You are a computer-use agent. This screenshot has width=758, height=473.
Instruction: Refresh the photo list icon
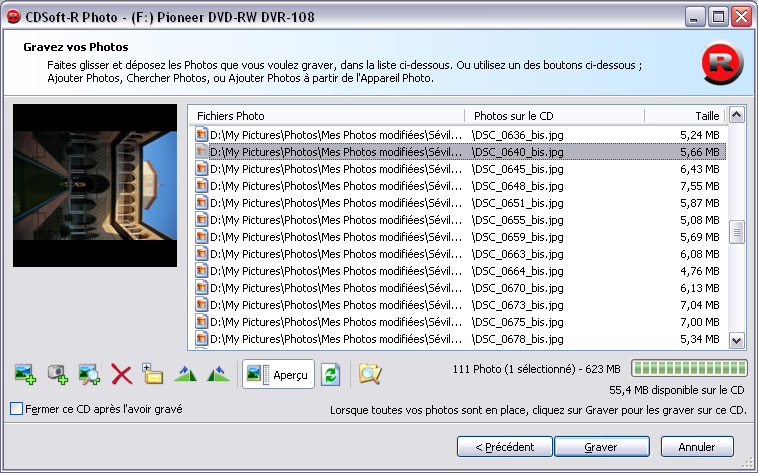(x=331, y=374)
